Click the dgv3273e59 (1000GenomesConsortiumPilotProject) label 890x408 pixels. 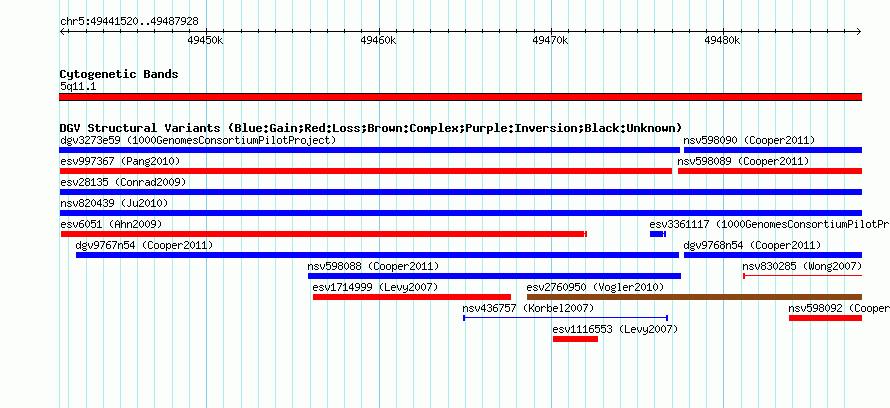198,140
